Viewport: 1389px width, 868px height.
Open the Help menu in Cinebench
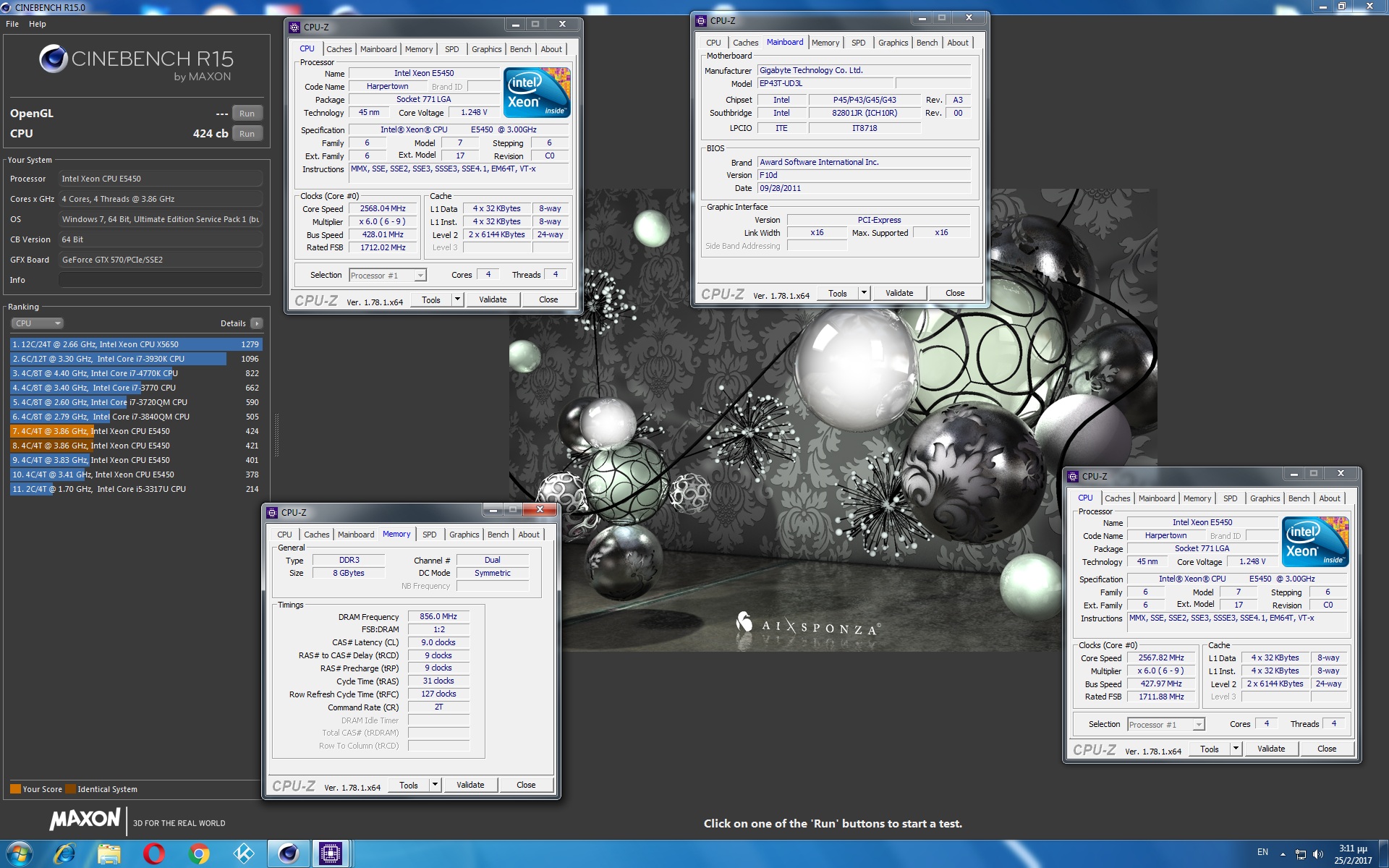pyautogui.click(x=38, y=24)
